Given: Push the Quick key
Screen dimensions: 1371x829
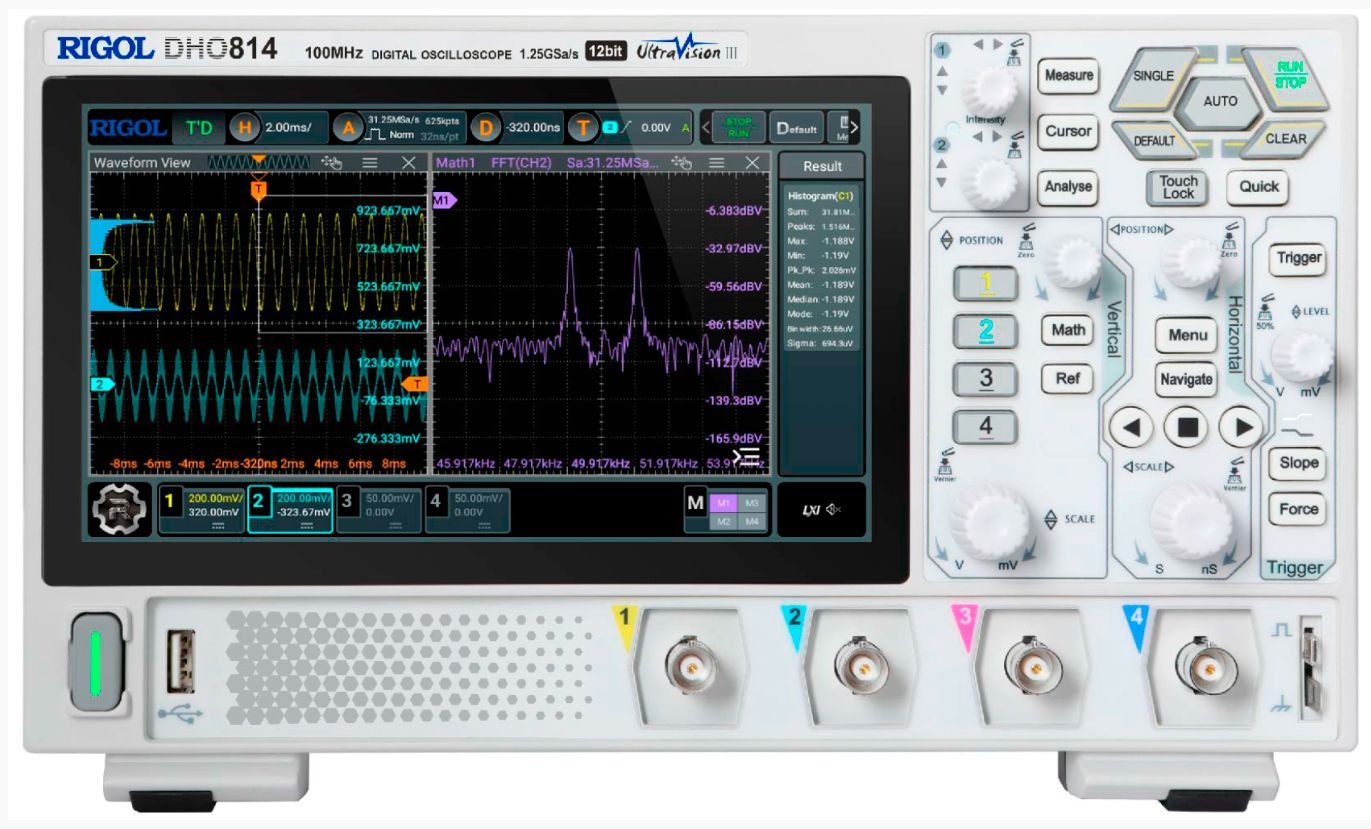Looking at the screenshot, I should coord(1258,186).
